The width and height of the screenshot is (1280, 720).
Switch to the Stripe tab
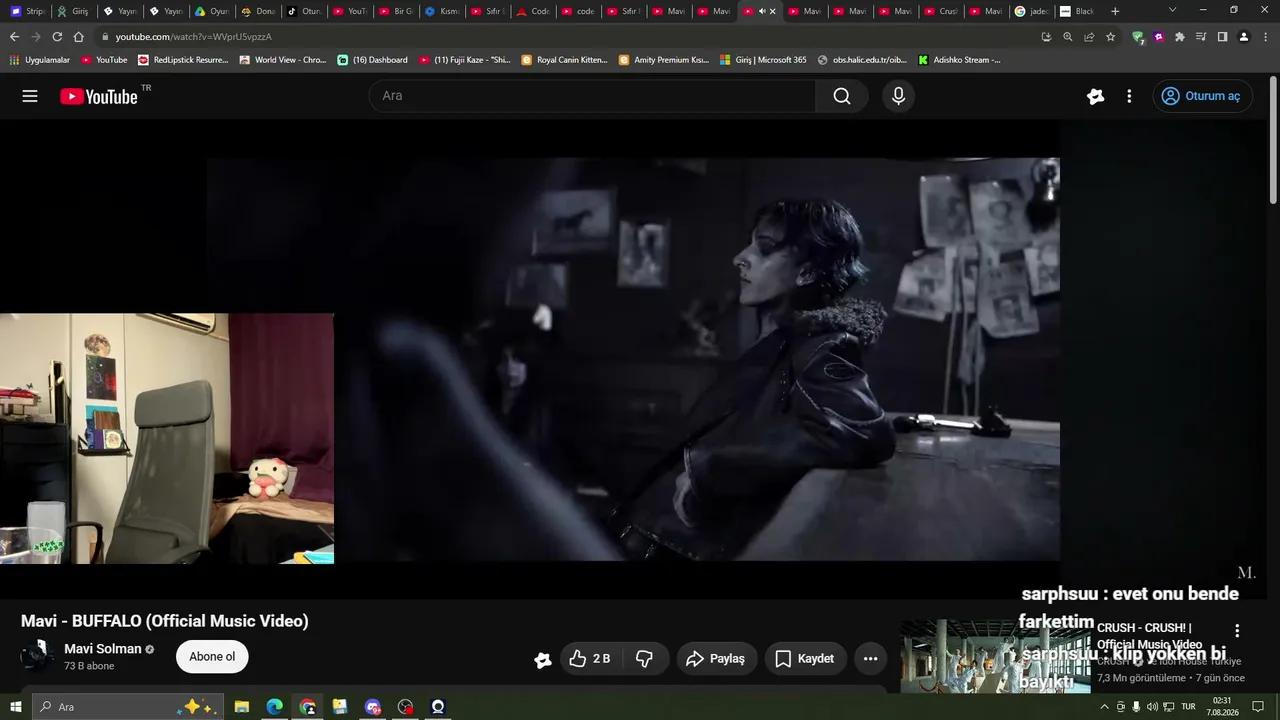pos(27,11)
